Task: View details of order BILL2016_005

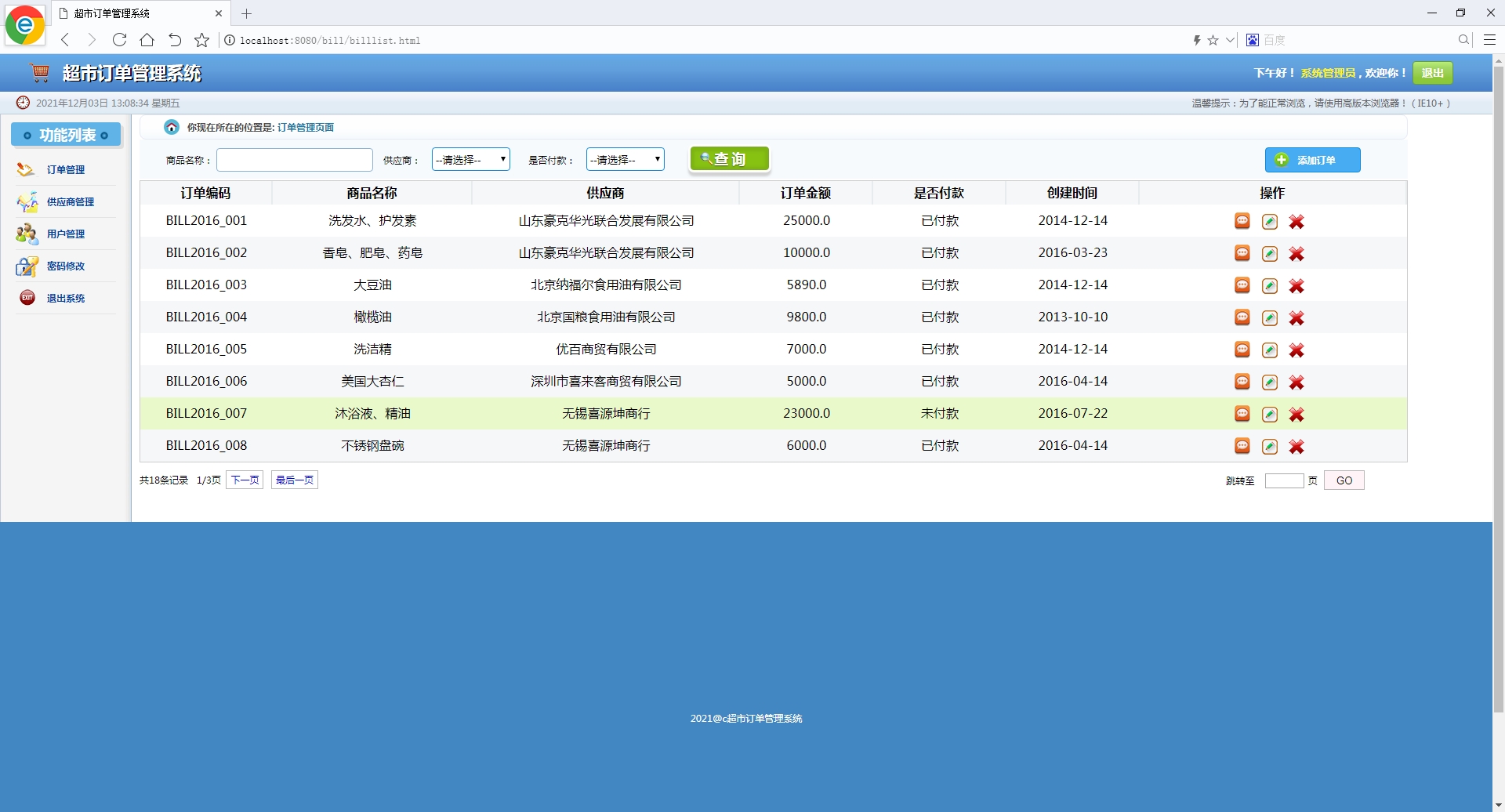Action: click(1242, 350)
